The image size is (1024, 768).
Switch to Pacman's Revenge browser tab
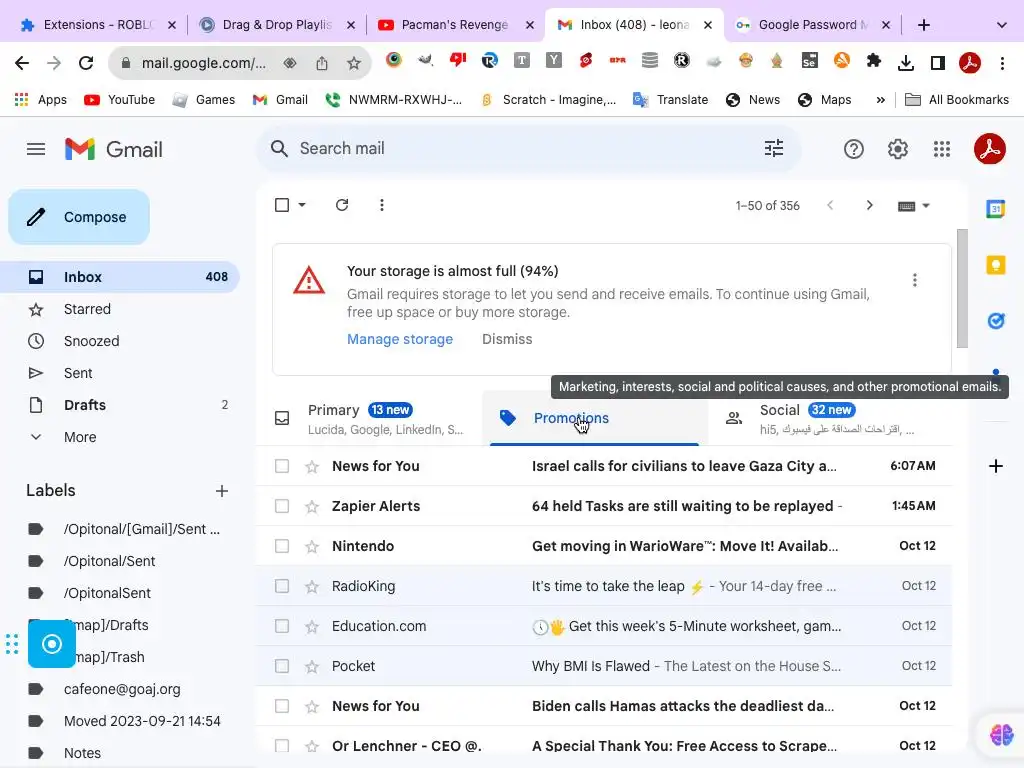tap(455, 25)
